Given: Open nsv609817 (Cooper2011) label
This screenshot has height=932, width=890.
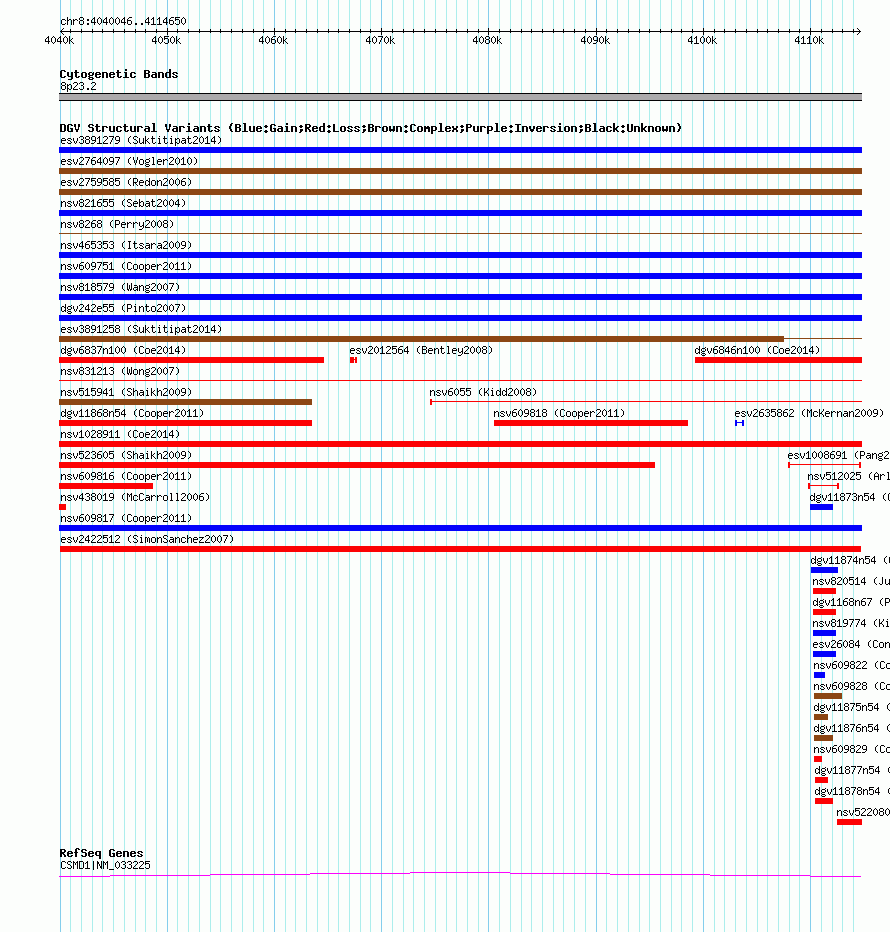Looking at the screenshot, I should 126,518.
